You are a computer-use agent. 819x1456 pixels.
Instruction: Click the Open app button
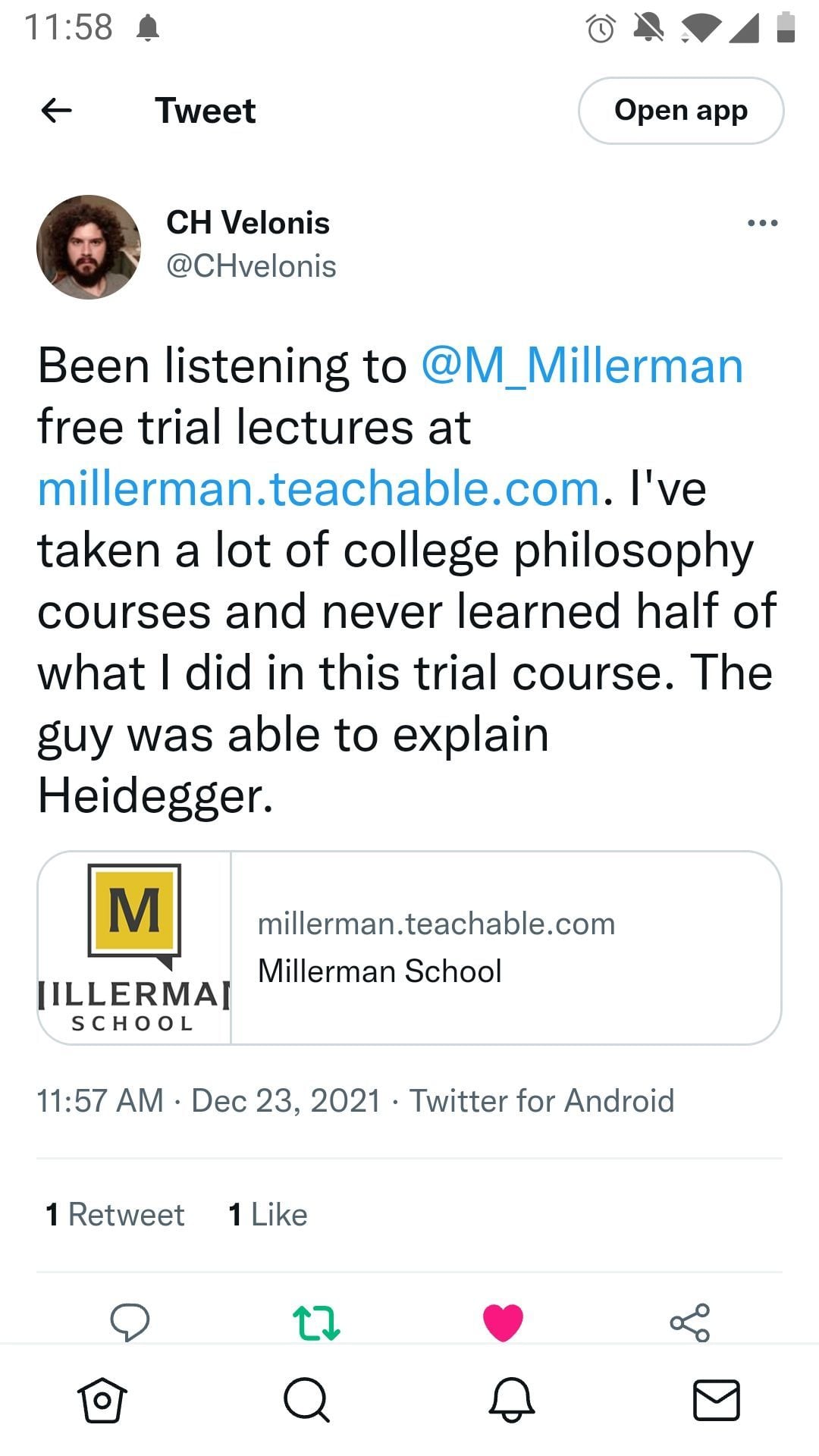(681, 111)
